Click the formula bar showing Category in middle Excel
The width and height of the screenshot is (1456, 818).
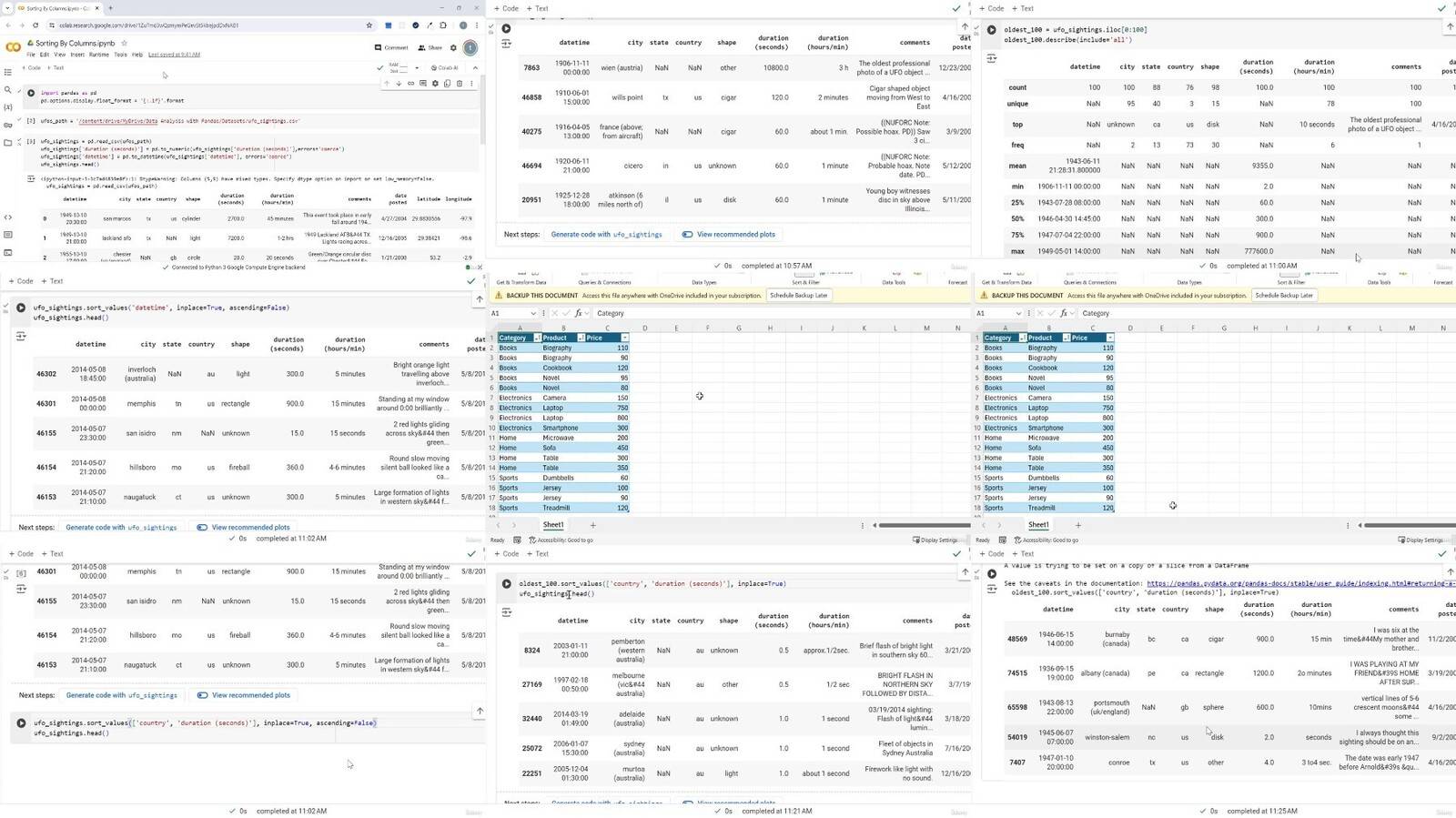[781, 313]
